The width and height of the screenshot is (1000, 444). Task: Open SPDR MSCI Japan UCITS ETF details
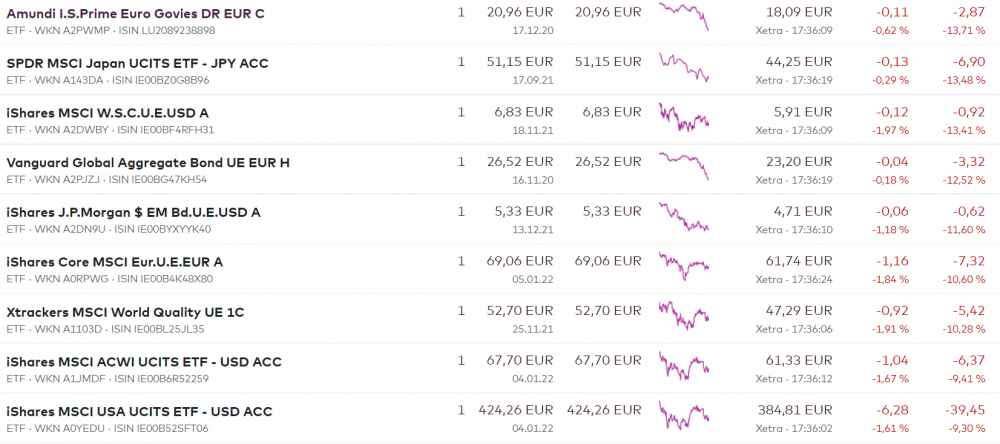coord(137,63)
